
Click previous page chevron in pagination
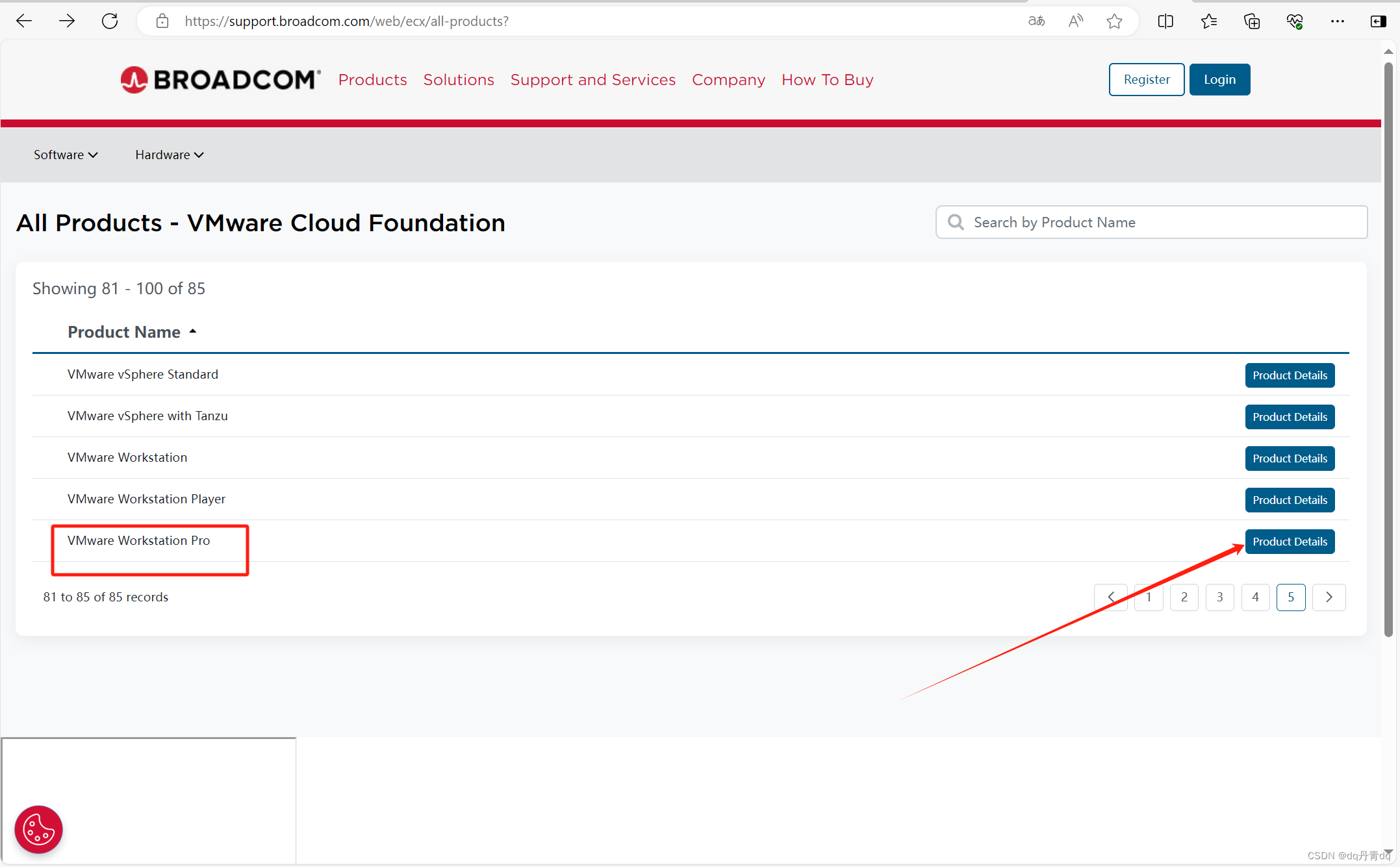click(x=1111, y=597)
